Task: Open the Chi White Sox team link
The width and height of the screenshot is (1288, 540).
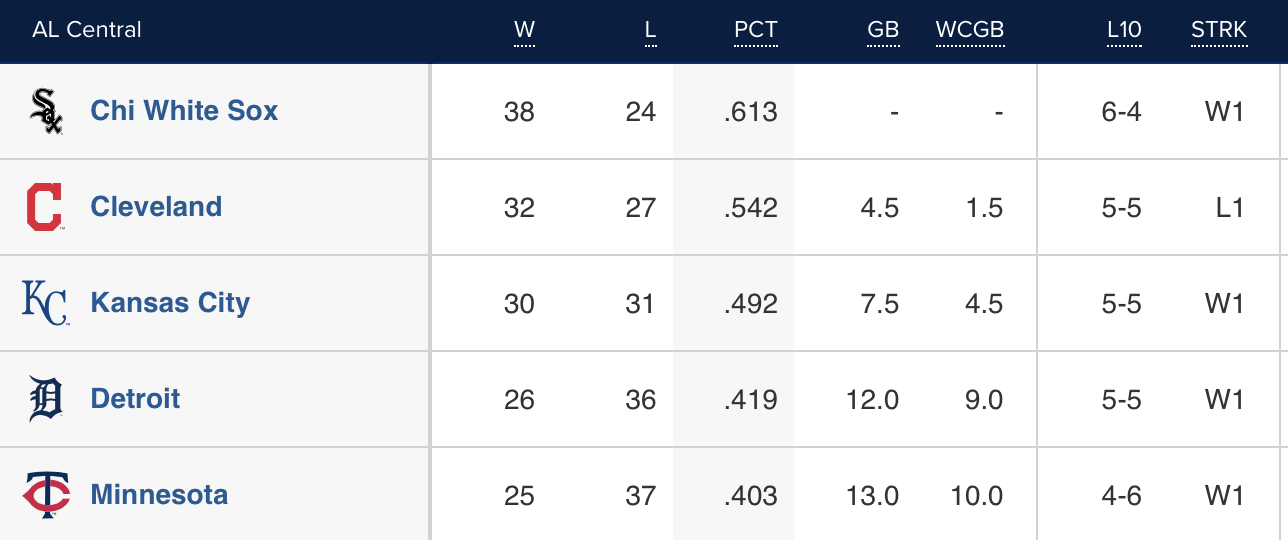Action: coord(184,111)
